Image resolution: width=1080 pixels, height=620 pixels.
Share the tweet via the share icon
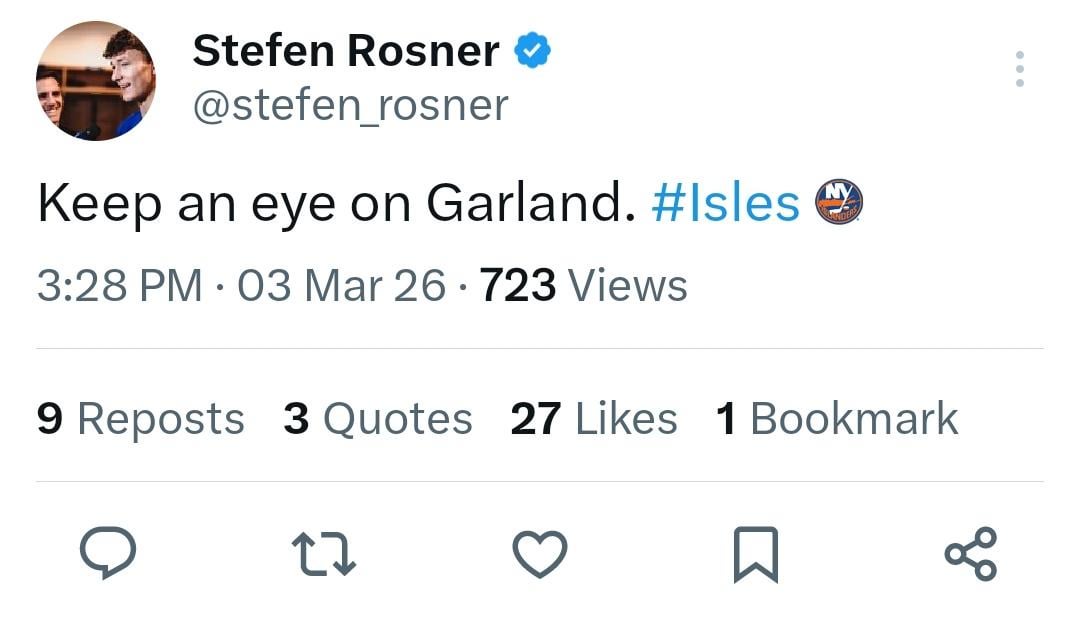pos(970,553)
